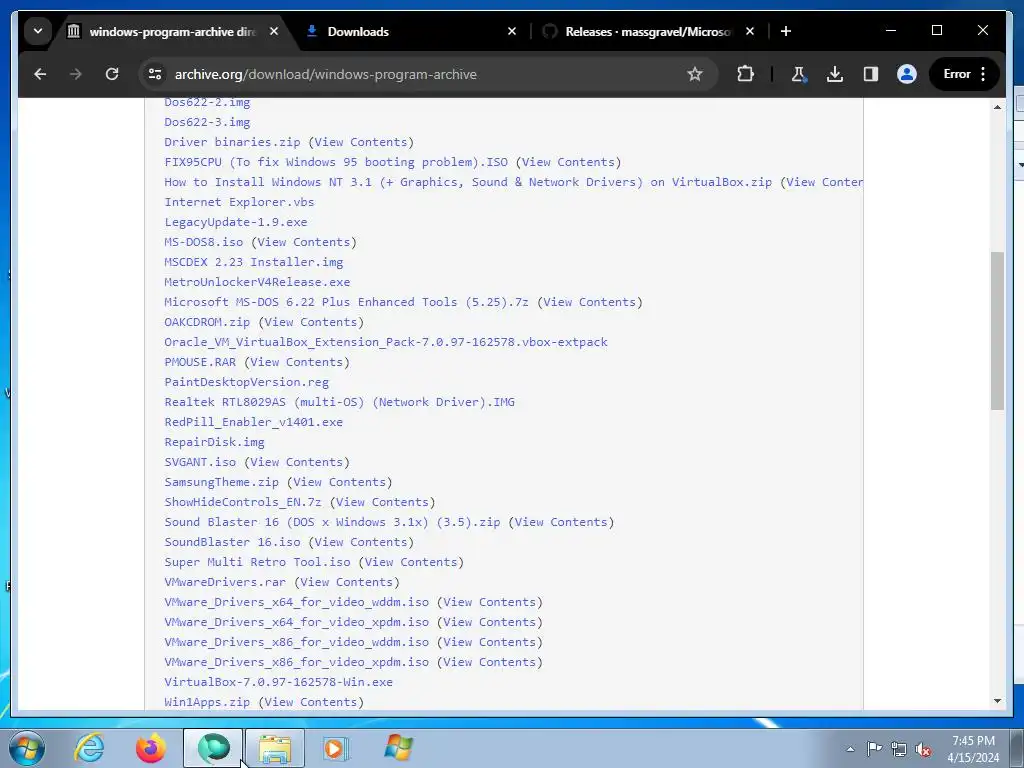Download PMOUSE.RAR
This screenshot has height=768, width=1024.
(x=200, y=362)
